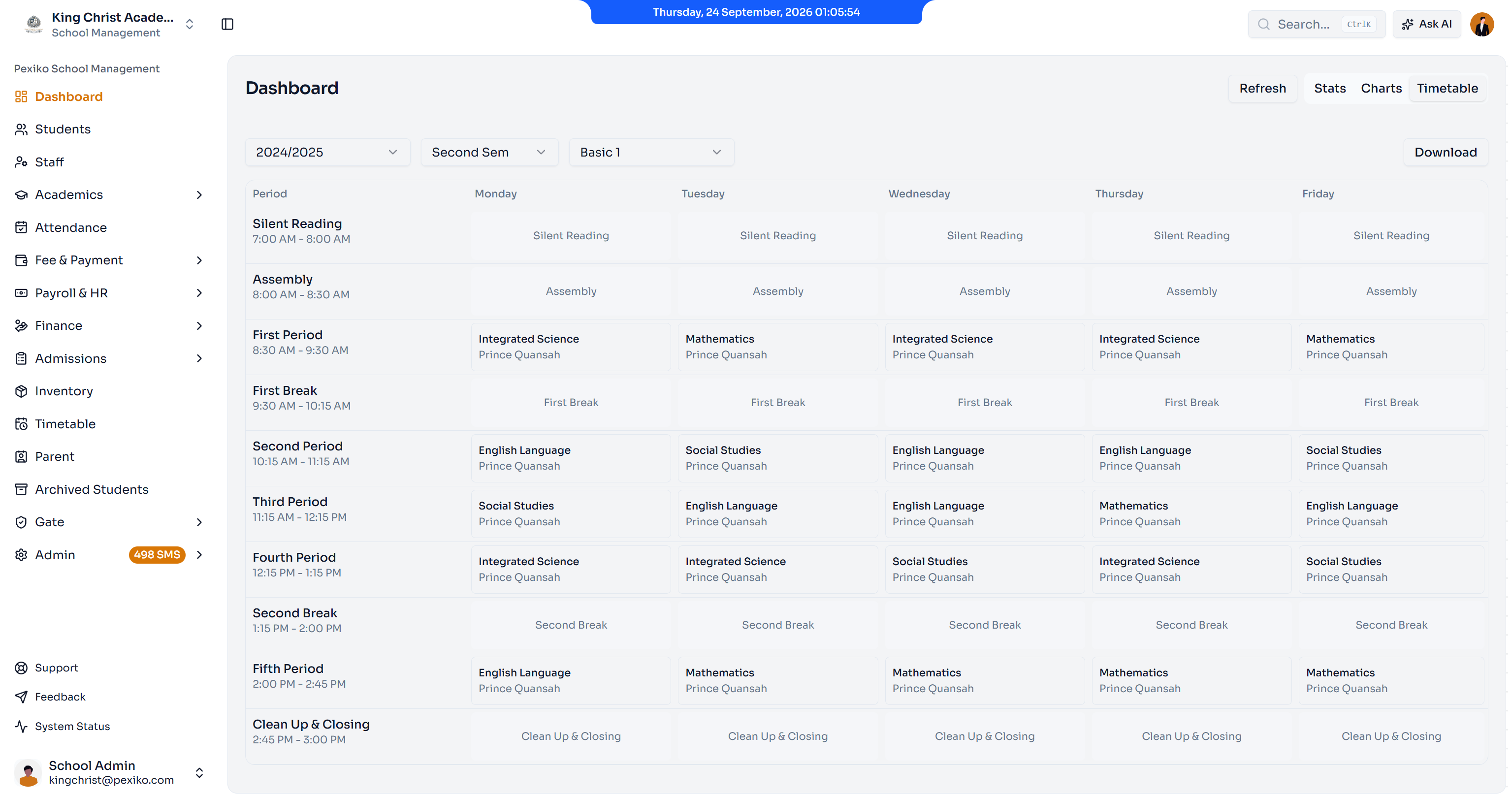Open the System Status pulse icon
The height and width of the screenshot is (796, 1512).
[x=21, y=726]
